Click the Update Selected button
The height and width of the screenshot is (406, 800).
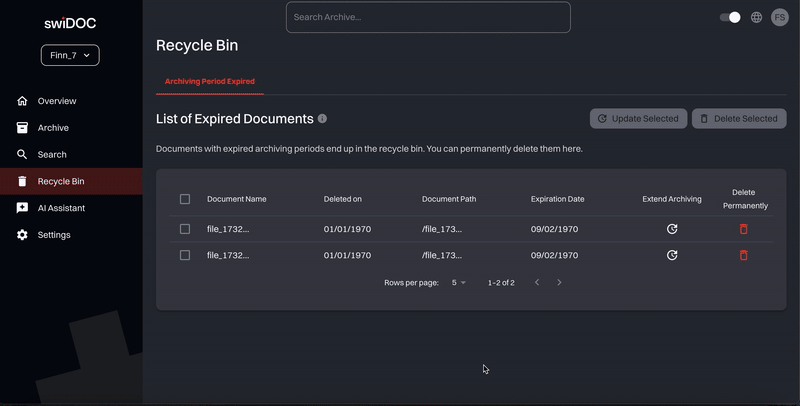638,119
